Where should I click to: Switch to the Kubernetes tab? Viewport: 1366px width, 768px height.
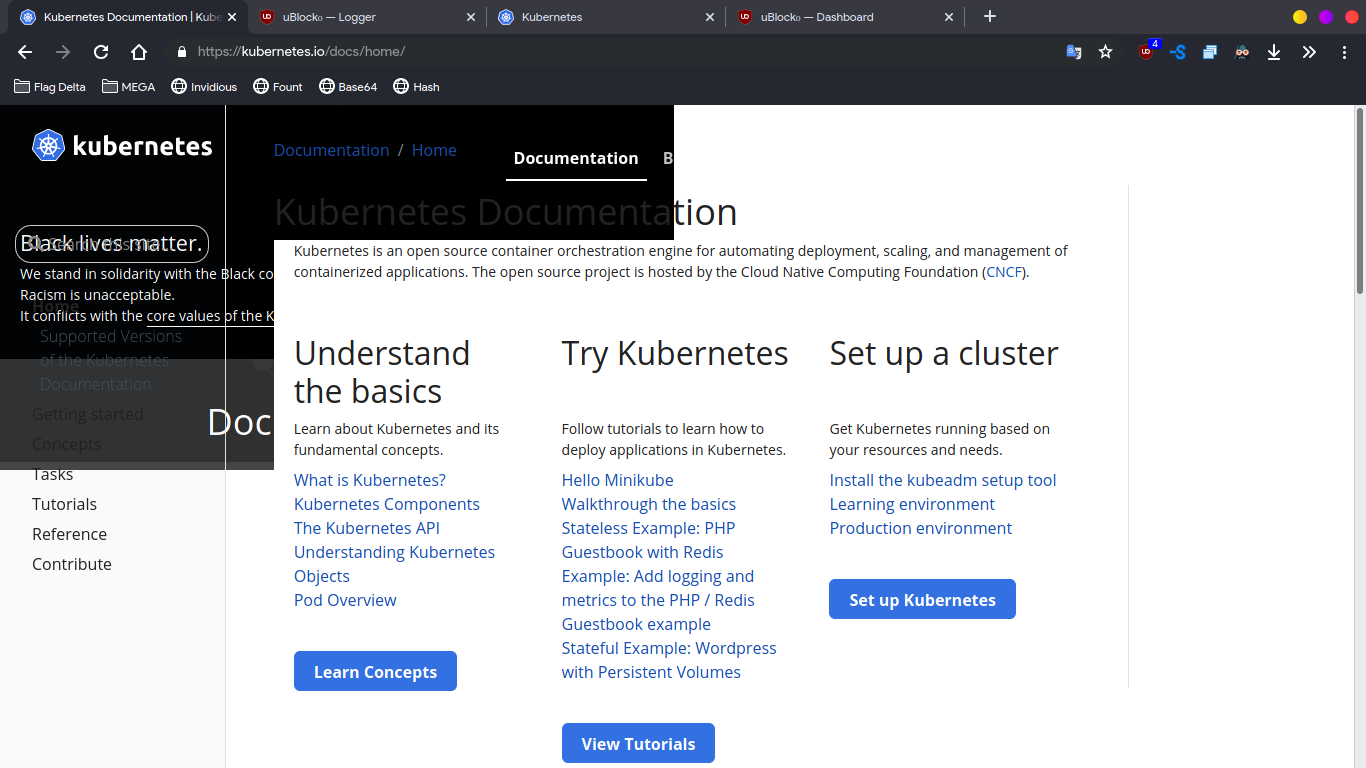click(x=607, y=17)
